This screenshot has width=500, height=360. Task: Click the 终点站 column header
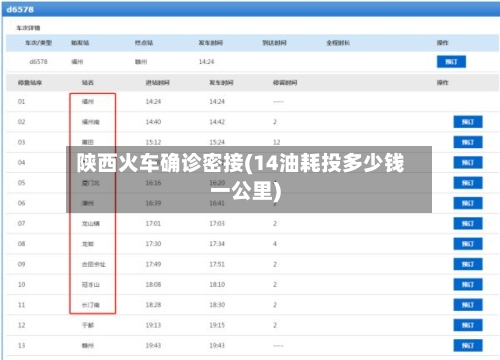(144, 43)
